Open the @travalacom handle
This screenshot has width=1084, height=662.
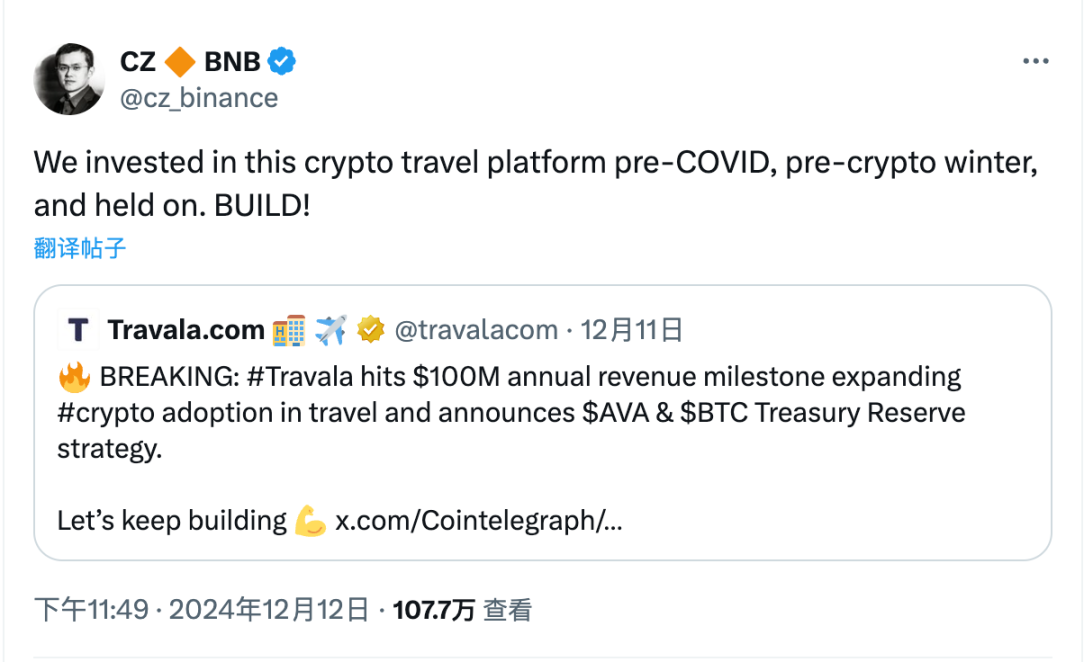476,330
